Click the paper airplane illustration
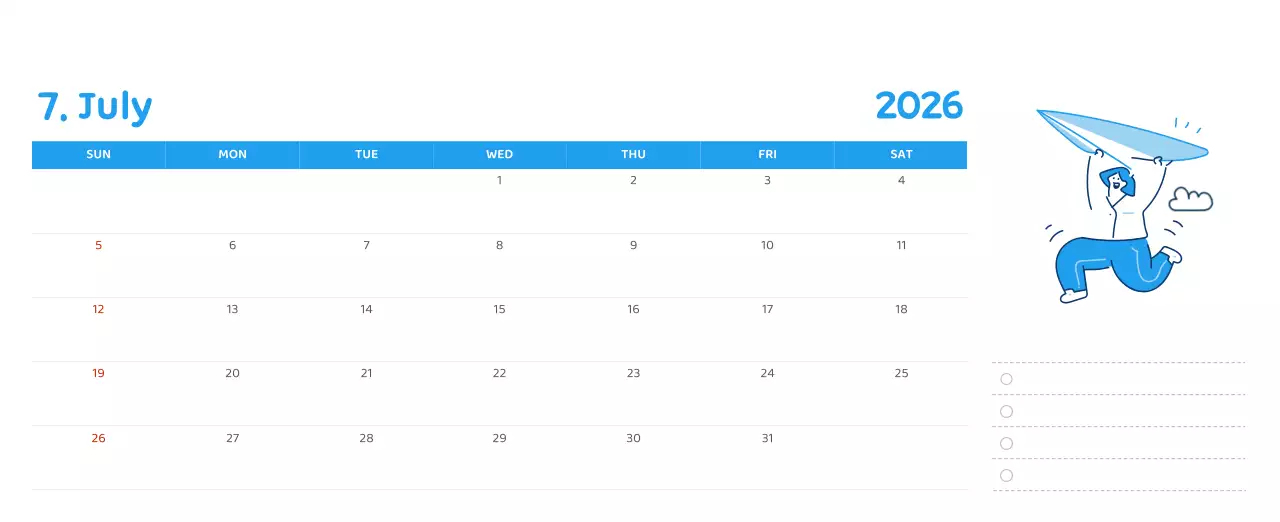The width and height of the screenshot is (1280, 522). pos(1120,136)
